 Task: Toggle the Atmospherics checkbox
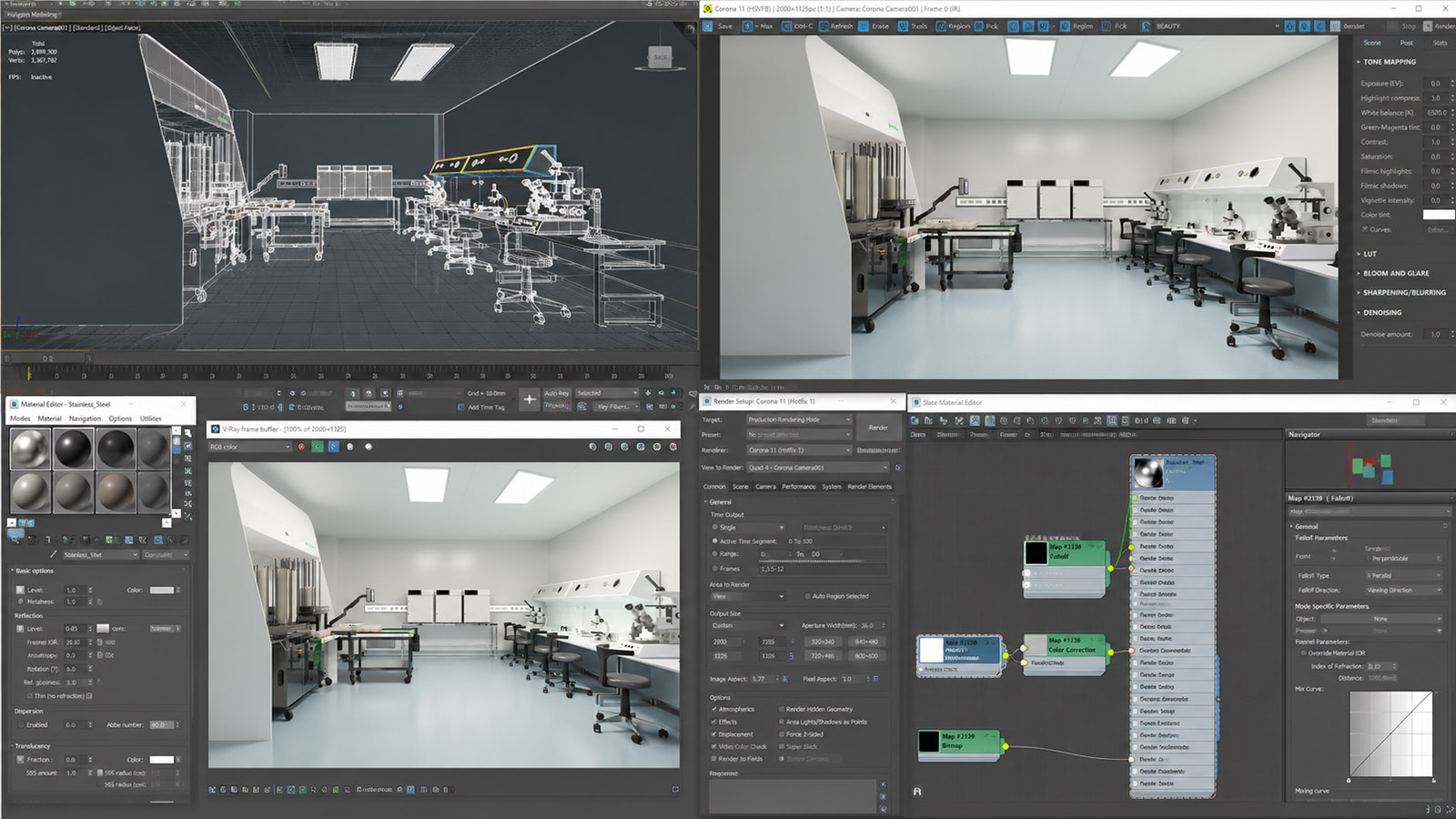tap(714, 709)
